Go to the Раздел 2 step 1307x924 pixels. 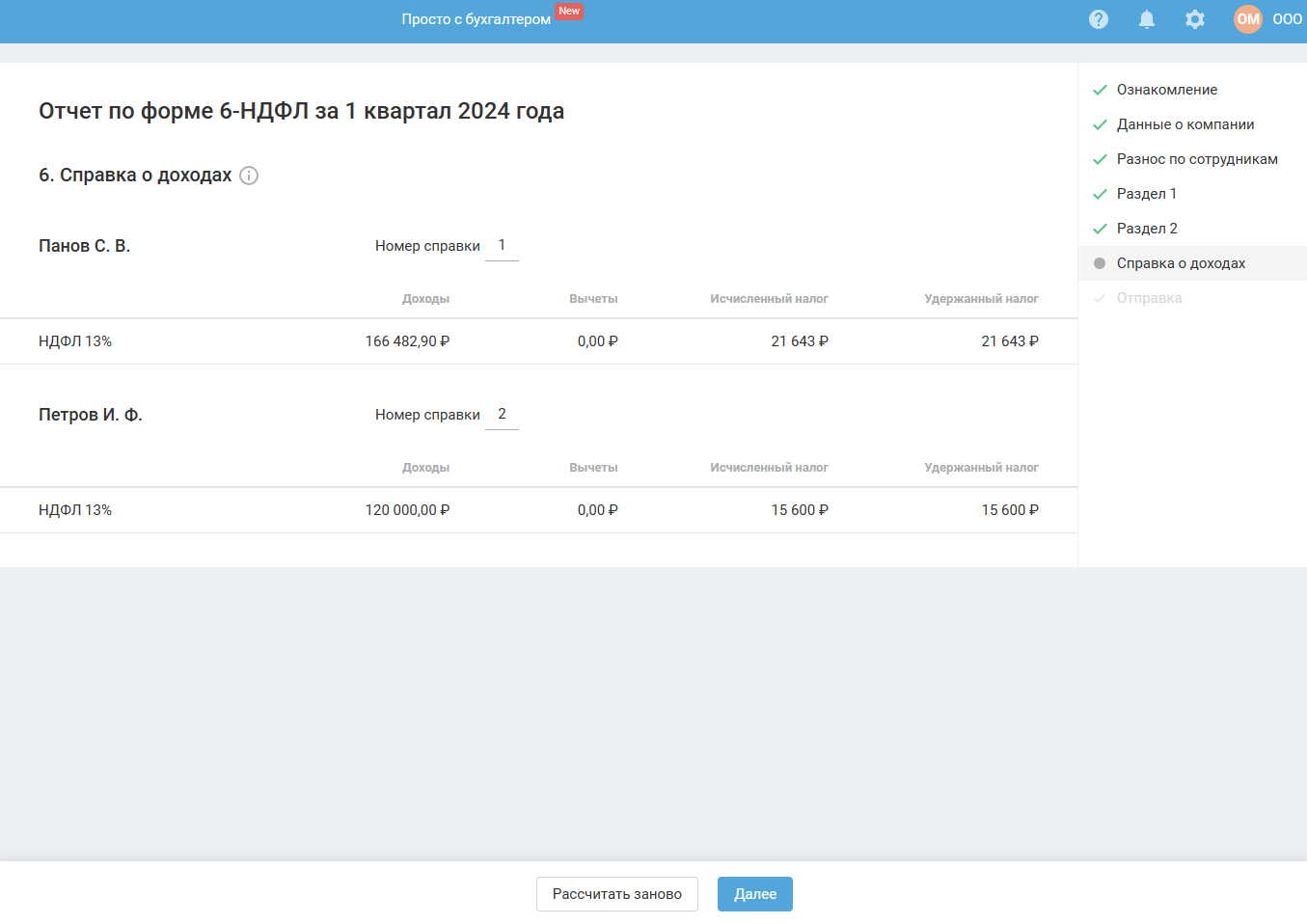point(1147,229)
